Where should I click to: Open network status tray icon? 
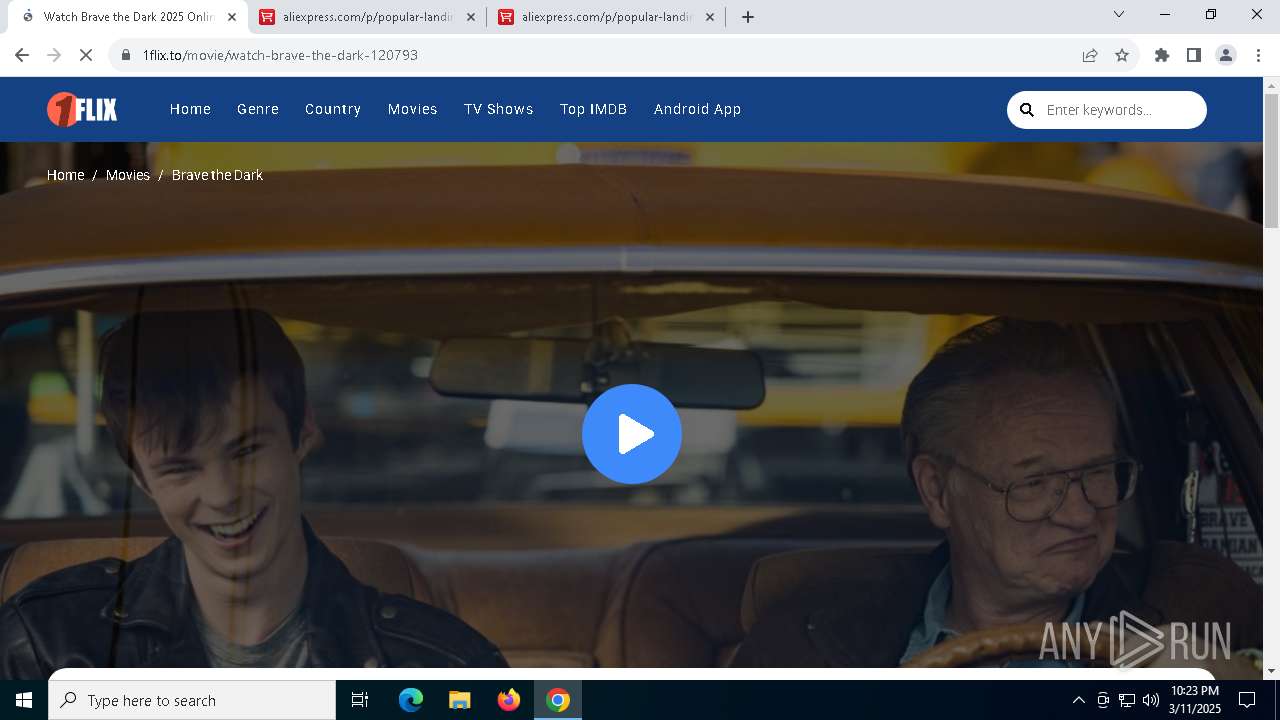click(x=1127, y=700)
